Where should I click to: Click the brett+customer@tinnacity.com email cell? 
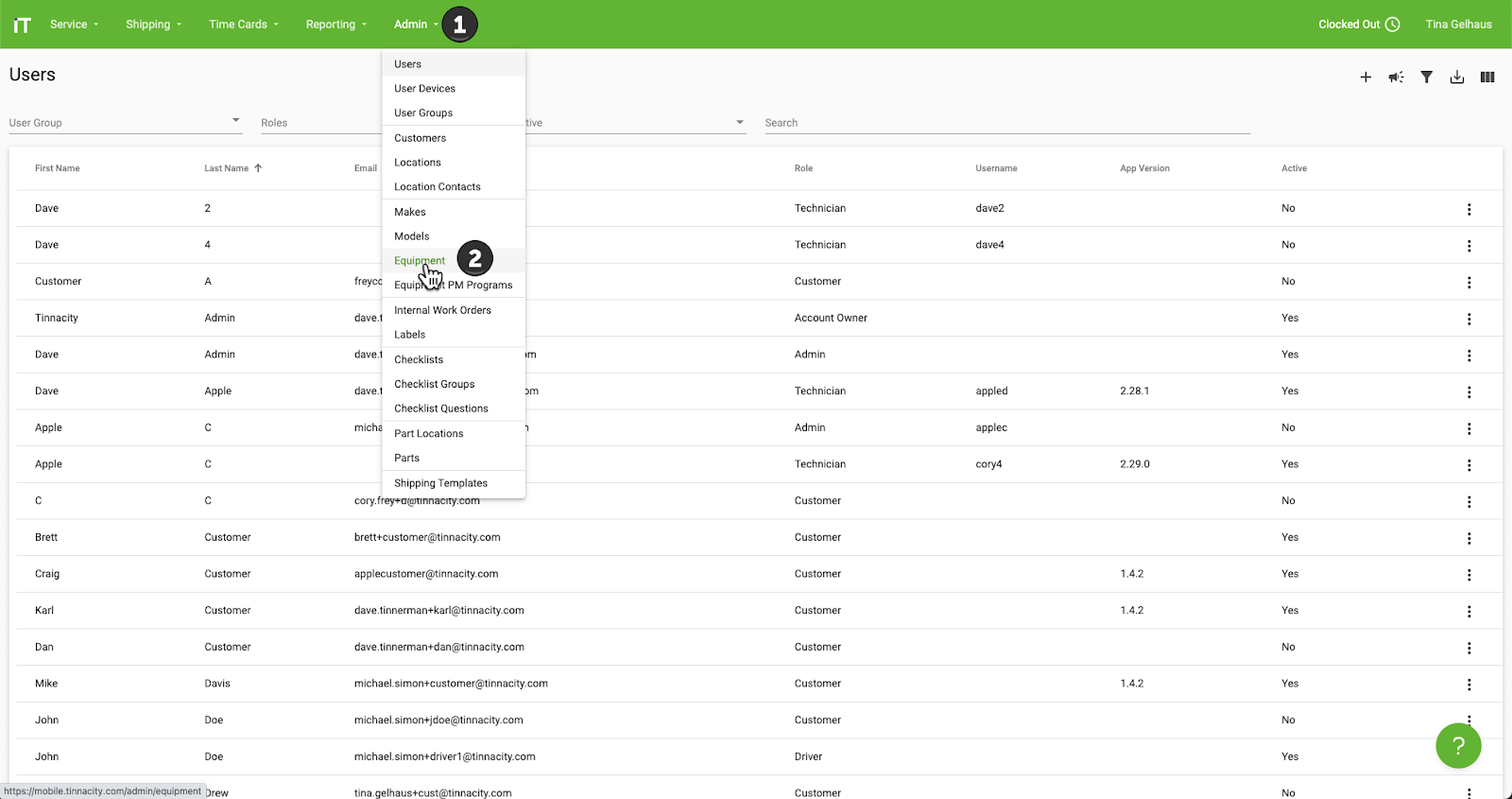[x=427, y=537]
